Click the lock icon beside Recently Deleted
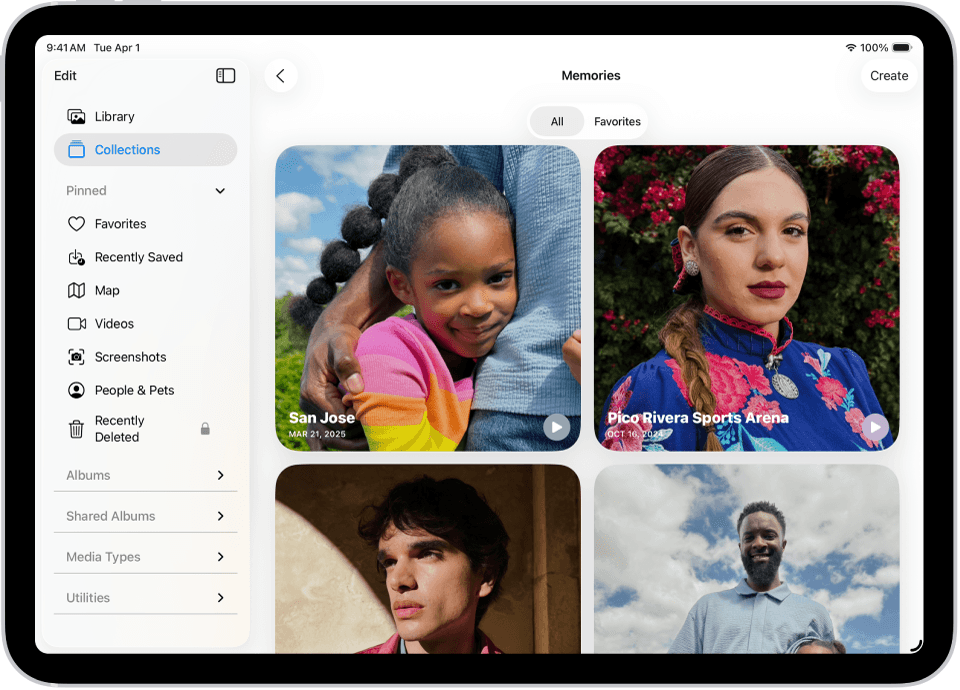This screenshot has height=690, width=960. [x=205, y=429]
